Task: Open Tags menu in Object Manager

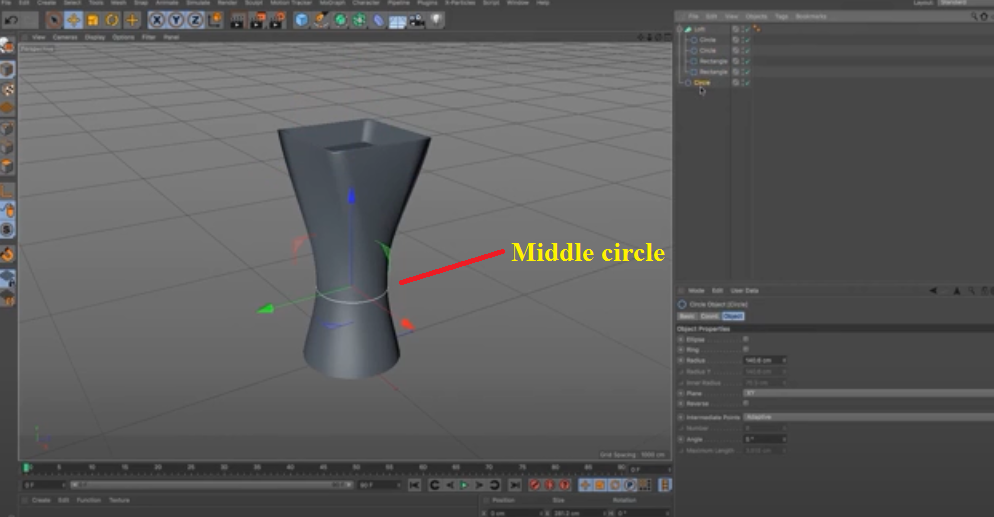Action: (781, 16)
